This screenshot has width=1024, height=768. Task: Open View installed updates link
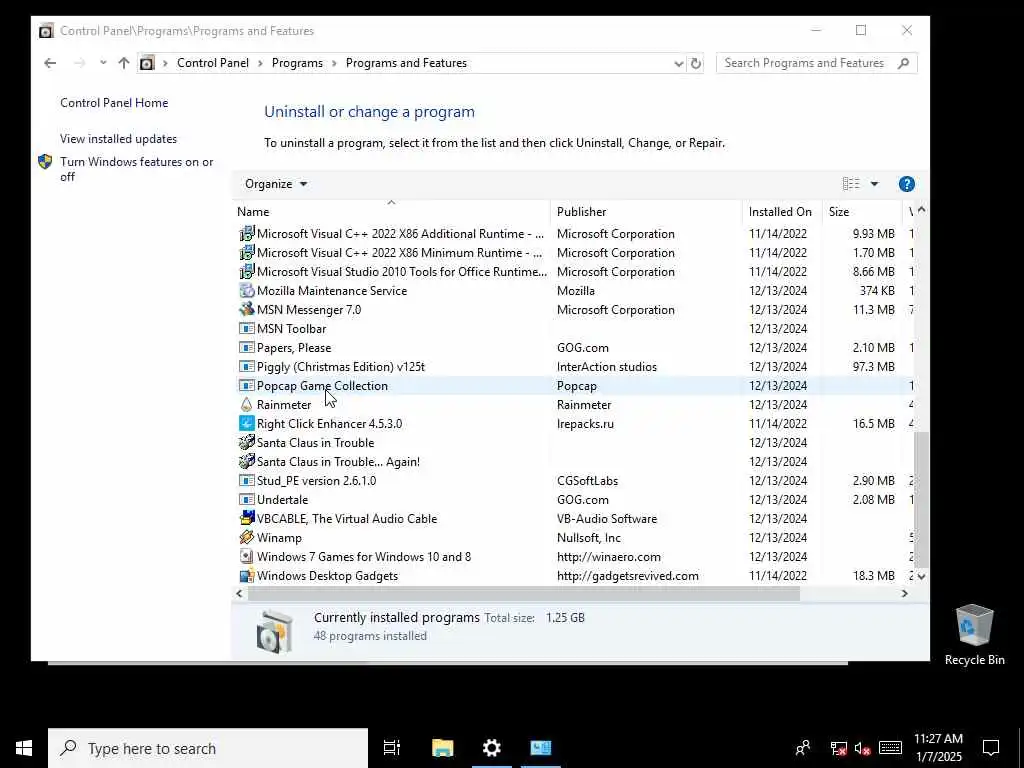click(118, 139)
